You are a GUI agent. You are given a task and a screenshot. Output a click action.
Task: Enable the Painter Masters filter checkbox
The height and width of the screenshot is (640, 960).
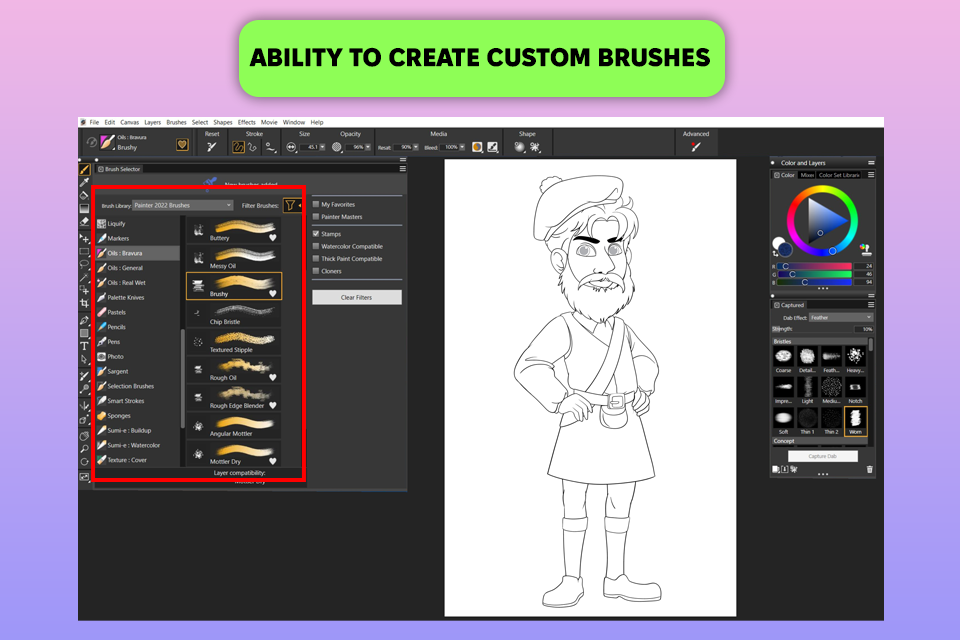point(316,216)
